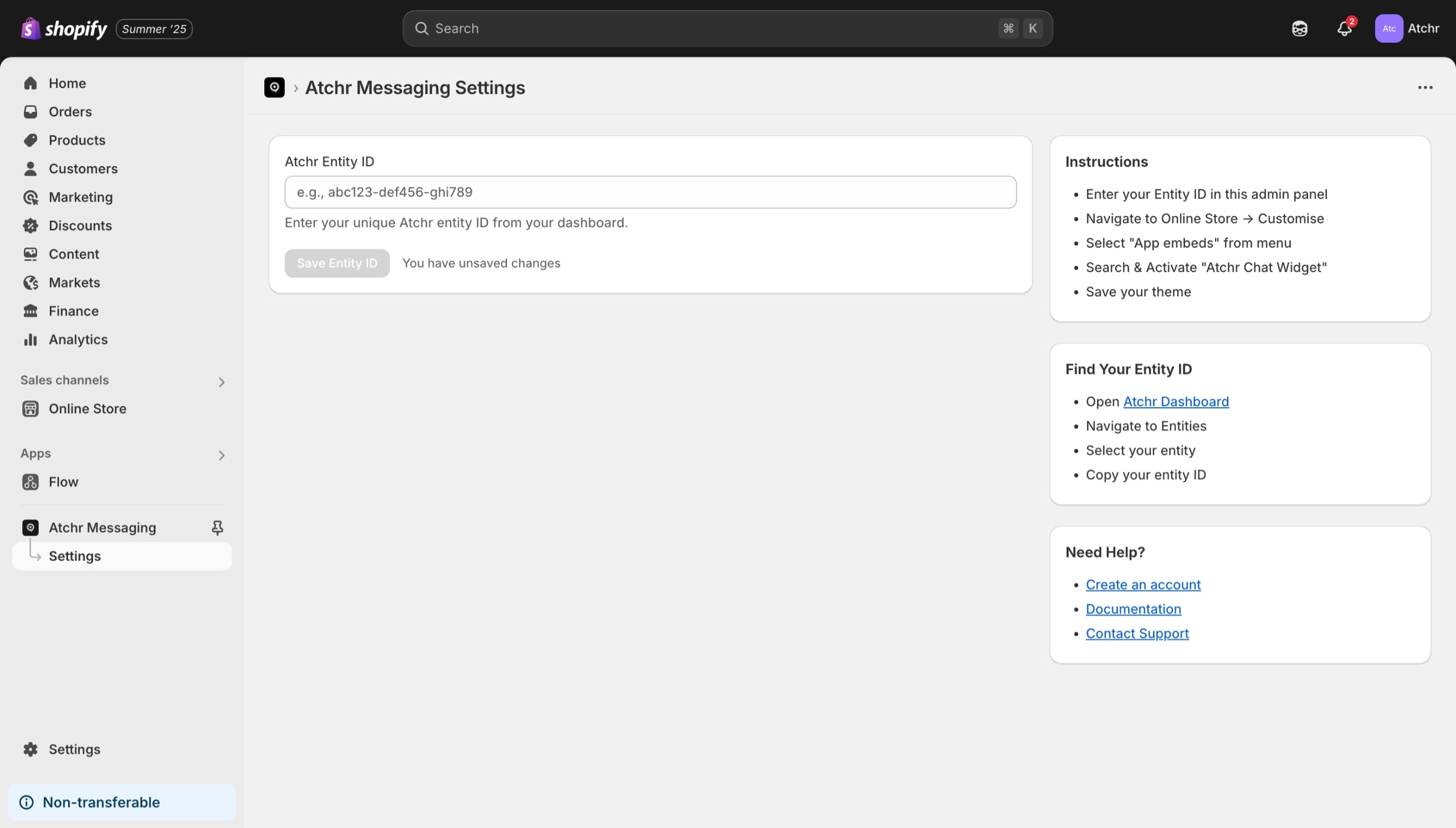Open the Online Store channel

pyautogui.click(x=88, y=408)
